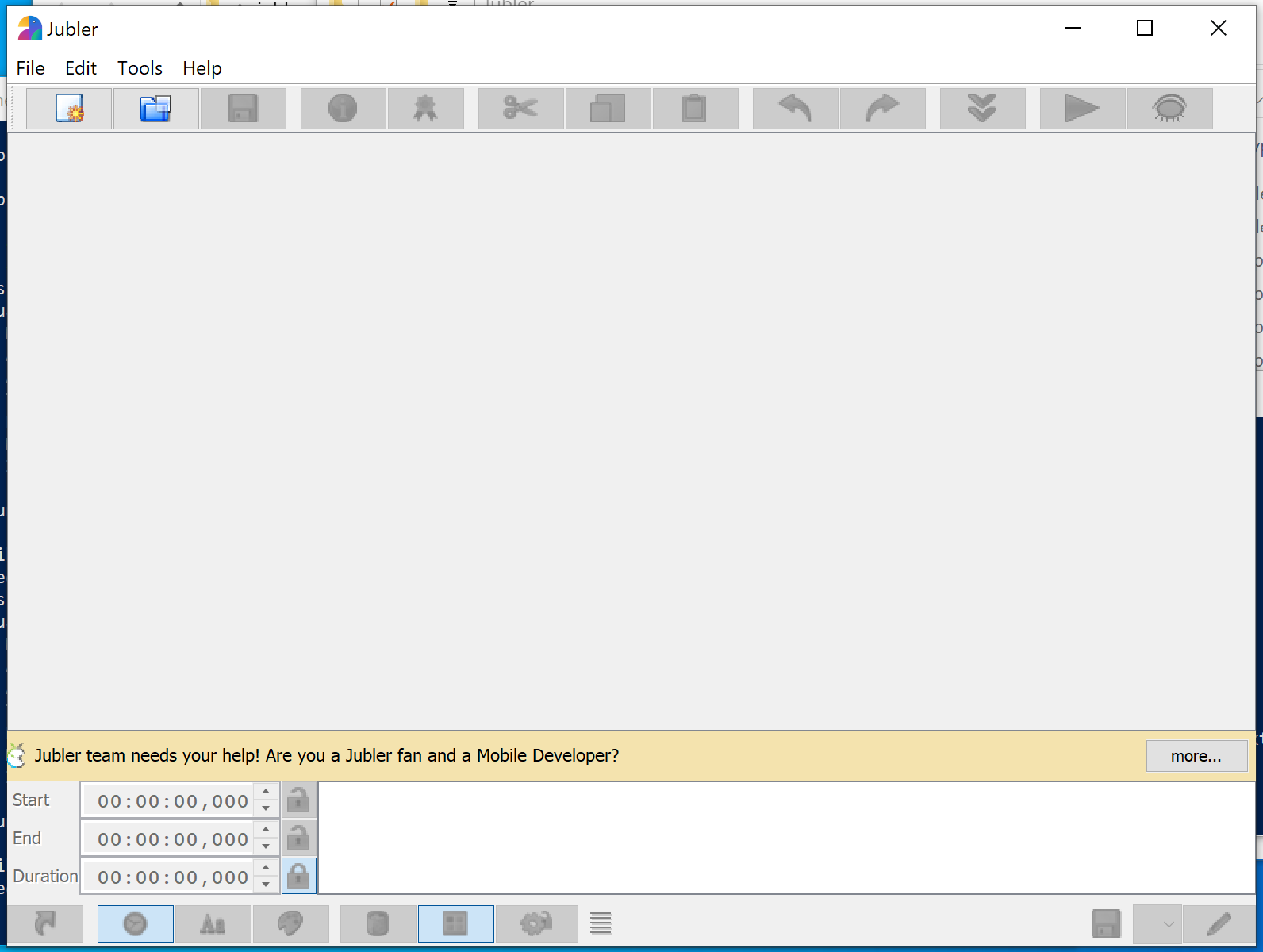Toggle preview with the eye icon
Viewport: 1263px width, 952px height.
[x=1169, y=109]
